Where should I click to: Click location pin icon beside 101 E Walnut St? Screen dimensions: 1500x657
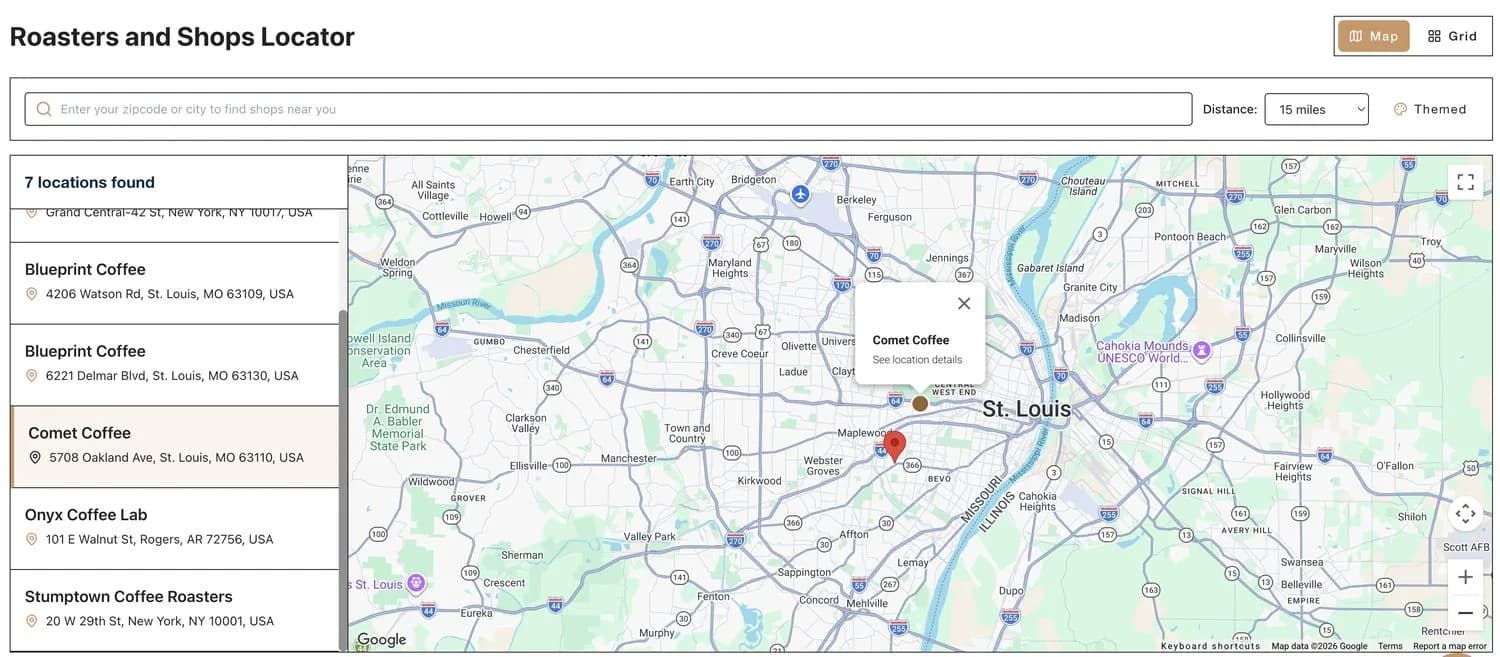tap(31, 540)
